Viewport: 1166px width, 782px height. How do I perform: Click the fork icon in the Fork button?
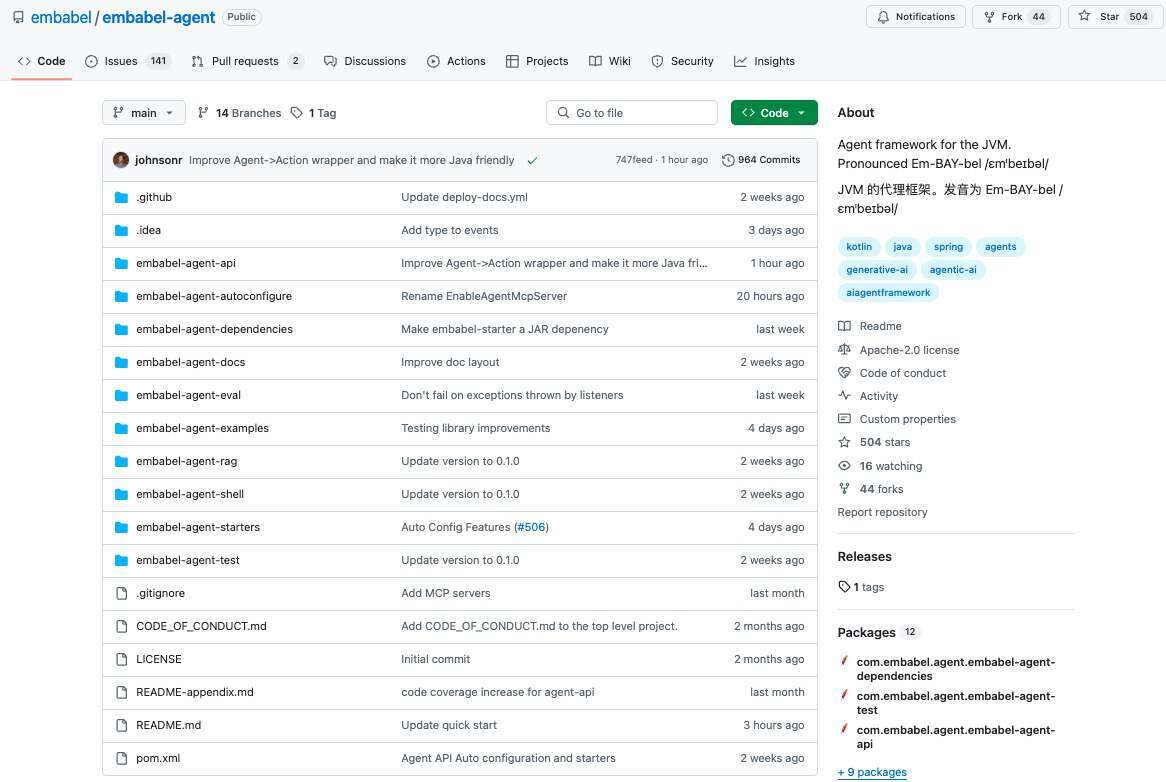coord(989,17)
